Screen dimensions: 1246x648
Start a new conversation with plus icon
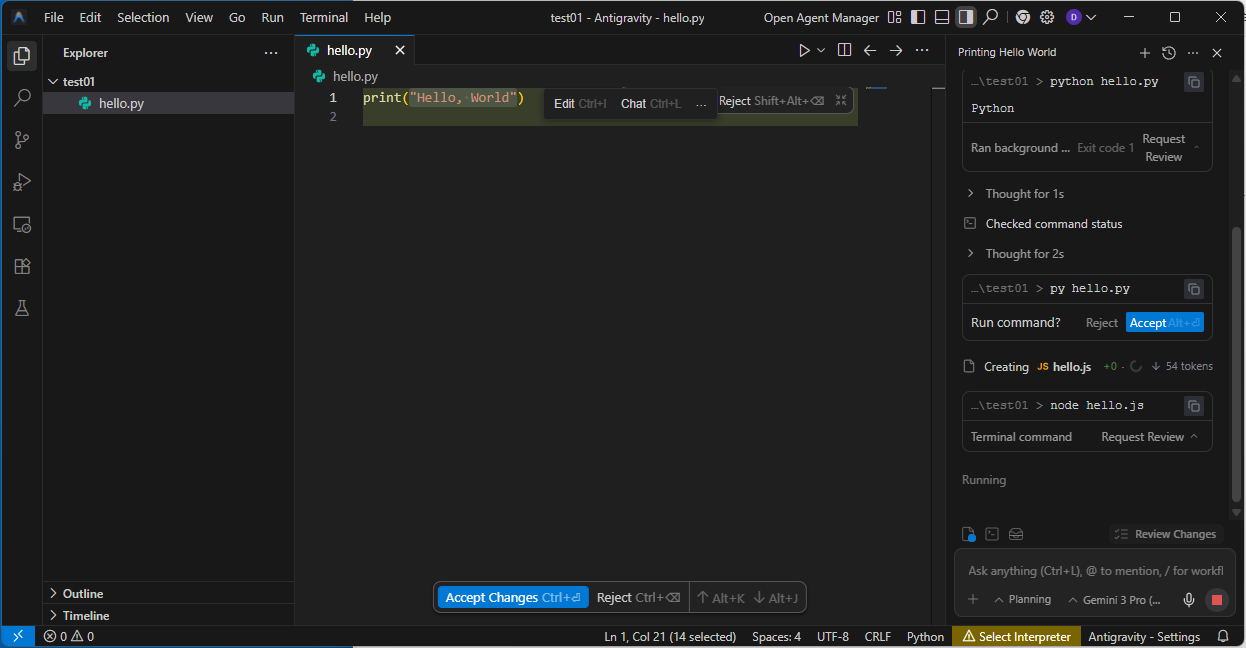pyautogui.click(x=1145, y=52)
